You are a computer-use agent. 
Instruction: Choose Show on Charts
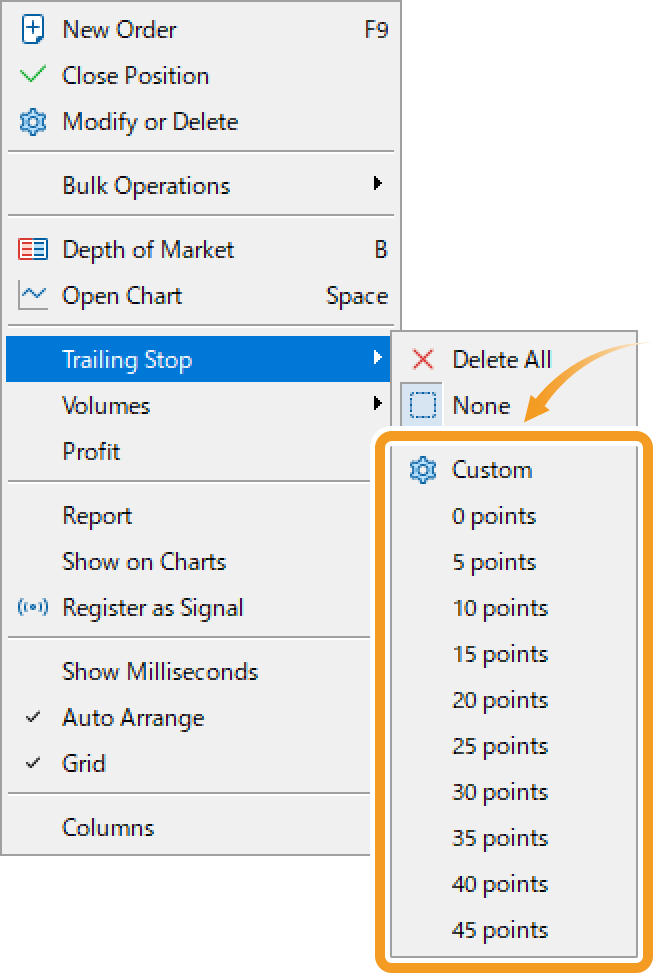(144, 562)
